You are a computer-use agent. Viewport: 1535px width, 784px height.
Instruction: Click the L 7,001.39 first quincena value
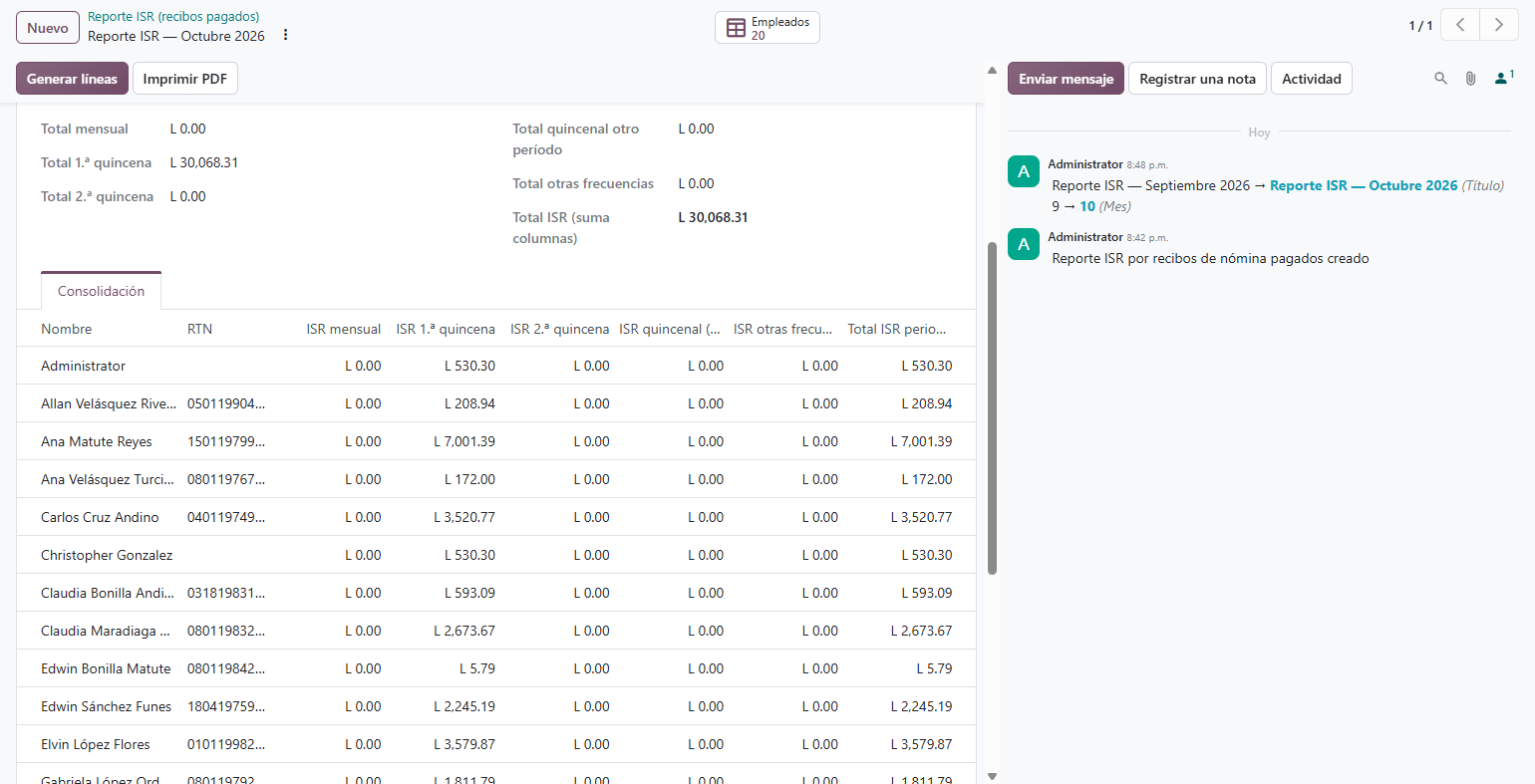coord(464,441)
